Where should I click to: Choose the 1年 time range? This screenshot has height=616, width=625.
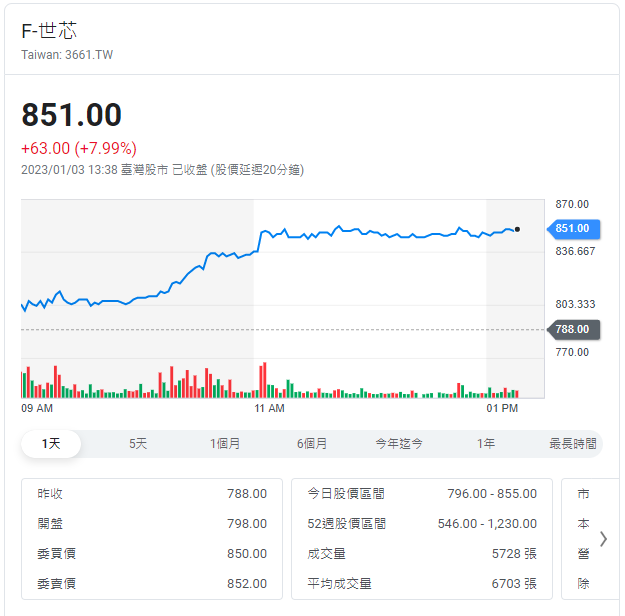click(x=486, y=444)
